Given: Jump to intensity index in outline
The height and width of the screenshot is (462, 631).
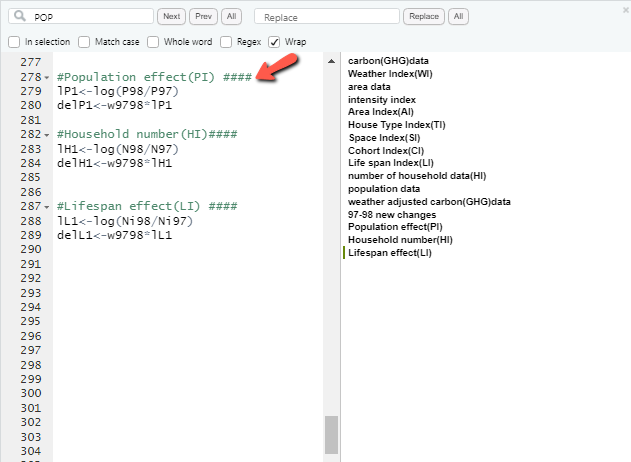Looking at the screenshot, I should pos(381,99).
